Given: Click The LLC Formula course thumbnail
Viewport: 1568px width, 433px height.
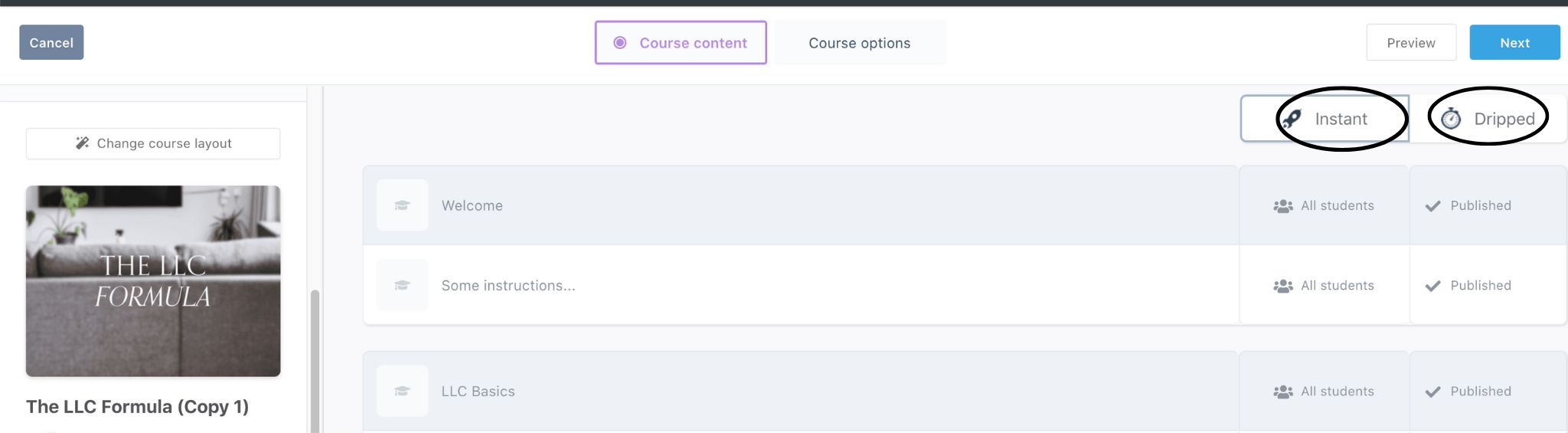Looking at the screenshot, I should coord(153,280).
